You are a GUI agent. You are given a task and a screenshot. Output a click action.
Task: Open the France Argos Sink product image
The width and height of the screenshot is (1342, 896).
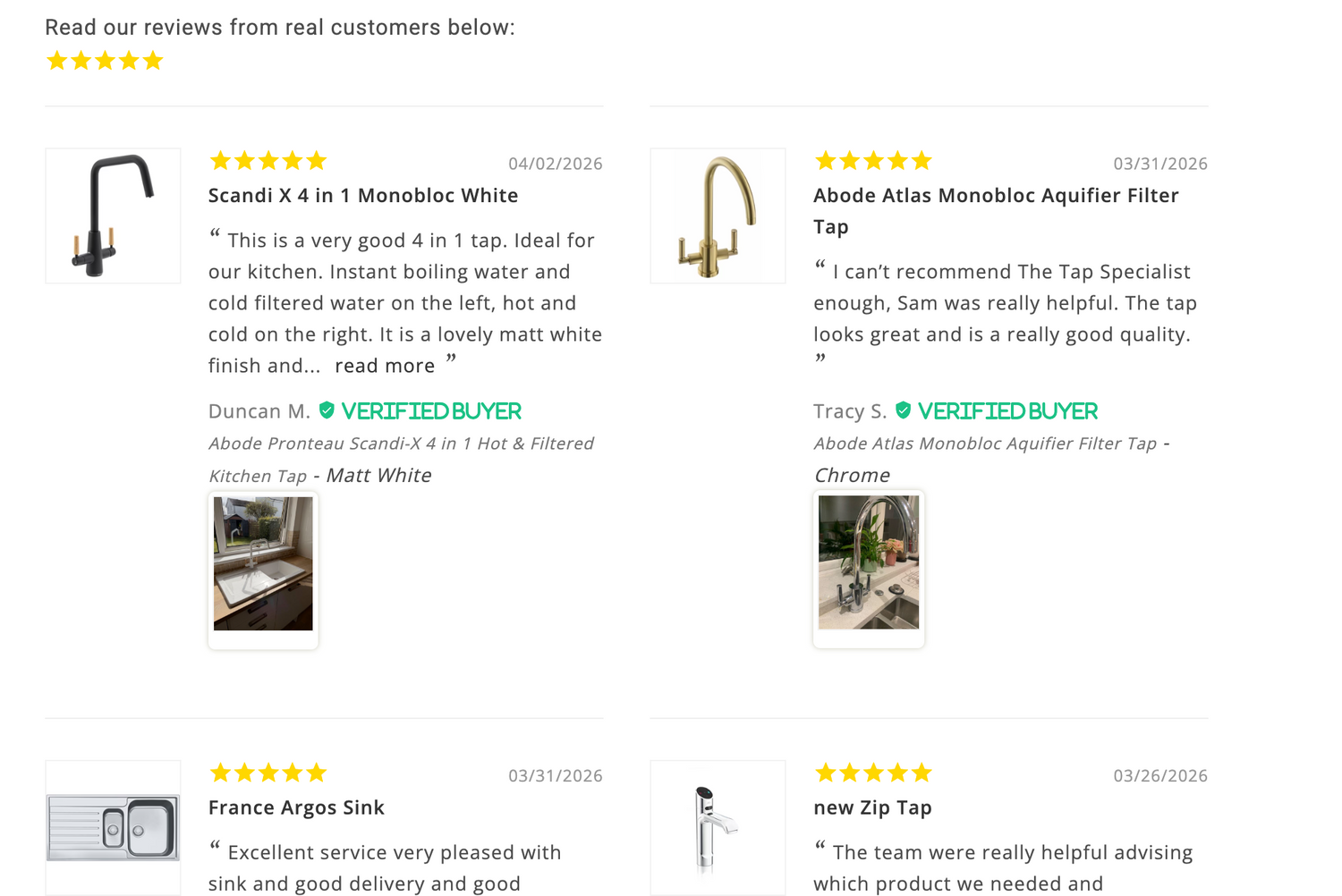[113, 827]
